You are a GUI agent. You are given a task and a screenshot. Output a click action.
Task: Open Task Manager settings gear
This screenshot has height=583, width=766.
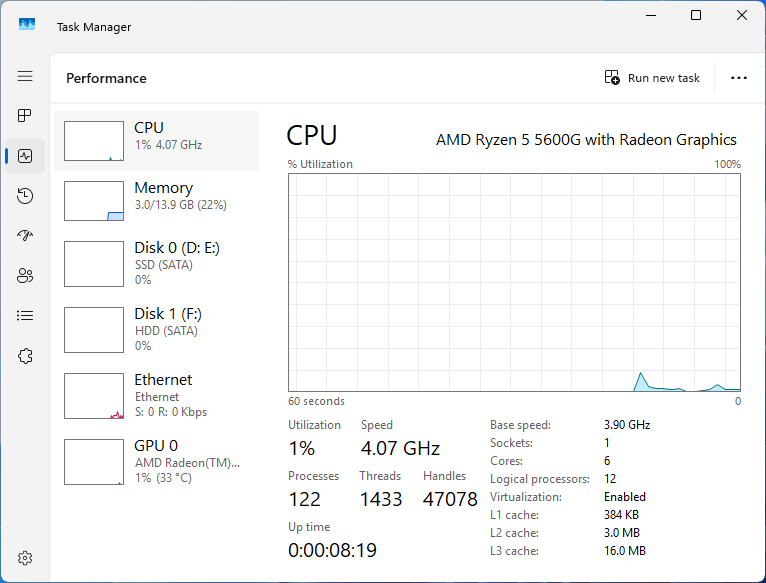[25, 558]
